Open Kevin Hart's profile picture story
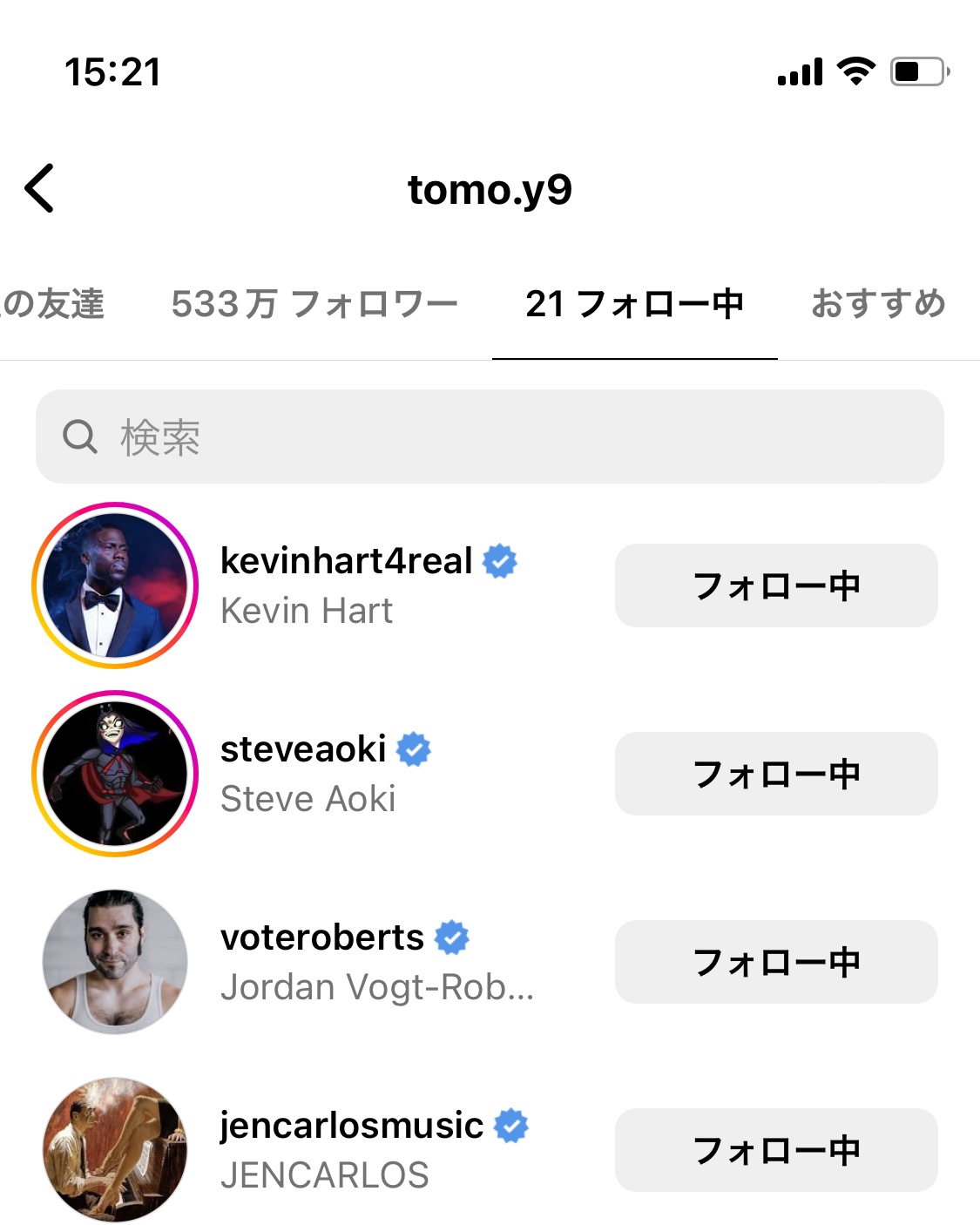This screenshot has width=980, height=1225. click(x=115, y=585)
